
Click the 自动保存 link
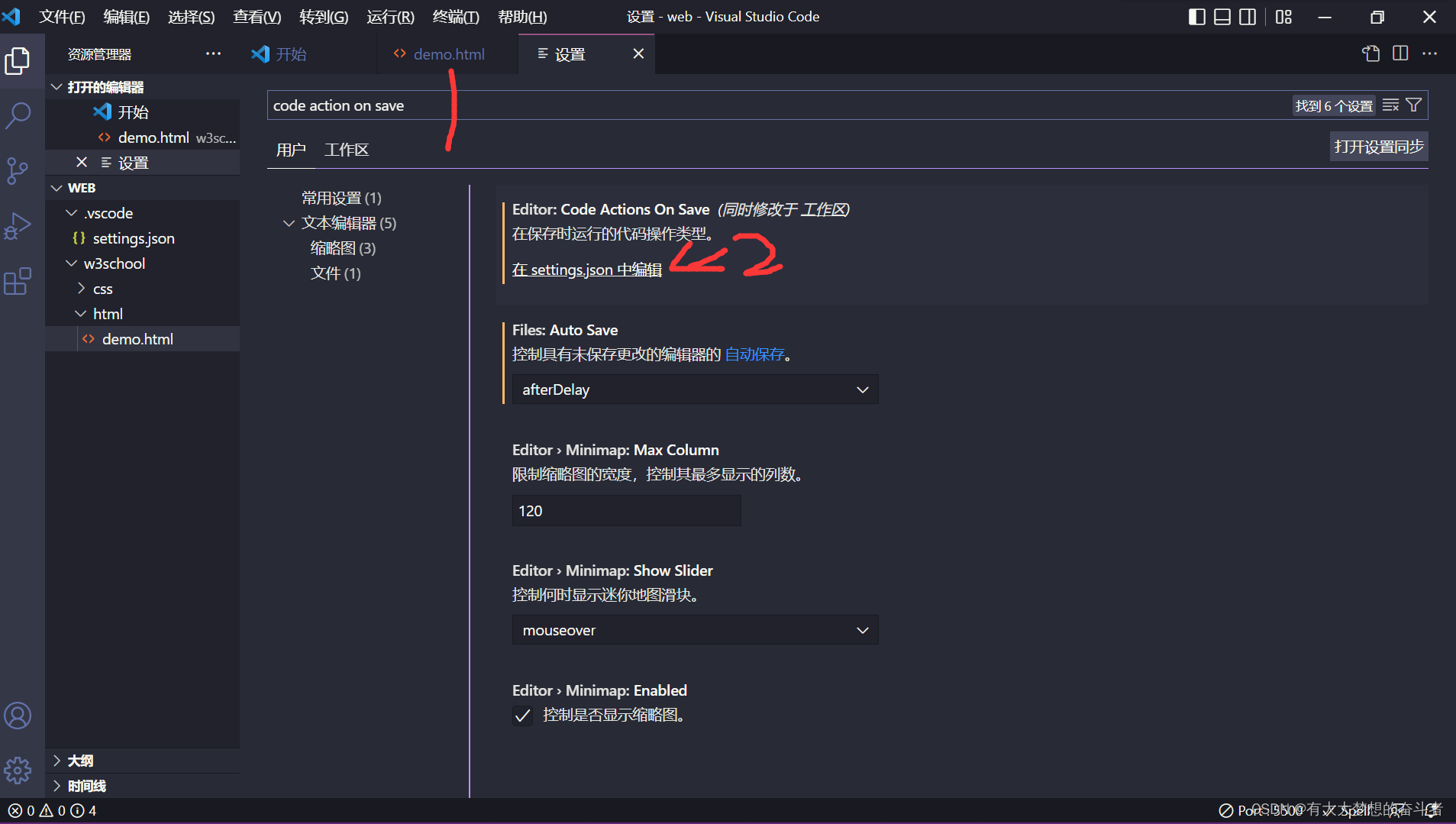[754, 354]
